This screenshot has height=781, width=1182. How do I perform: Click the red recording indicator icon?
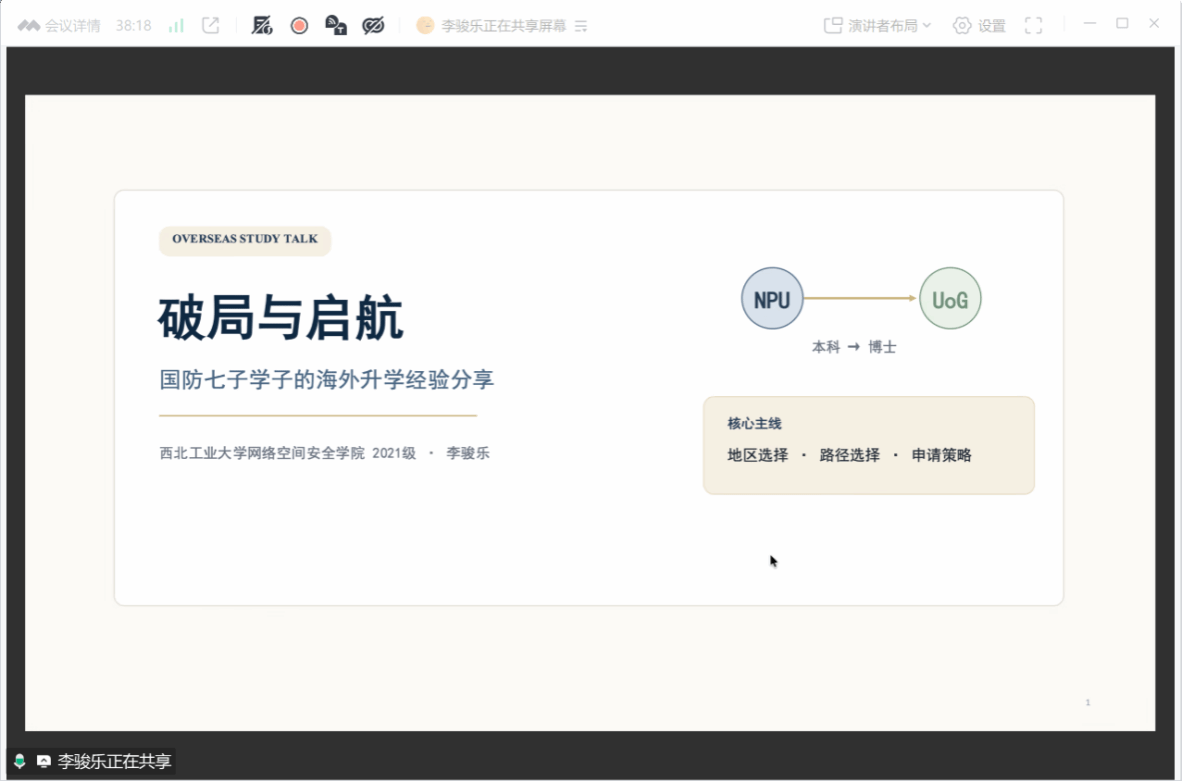click(299, 26)
